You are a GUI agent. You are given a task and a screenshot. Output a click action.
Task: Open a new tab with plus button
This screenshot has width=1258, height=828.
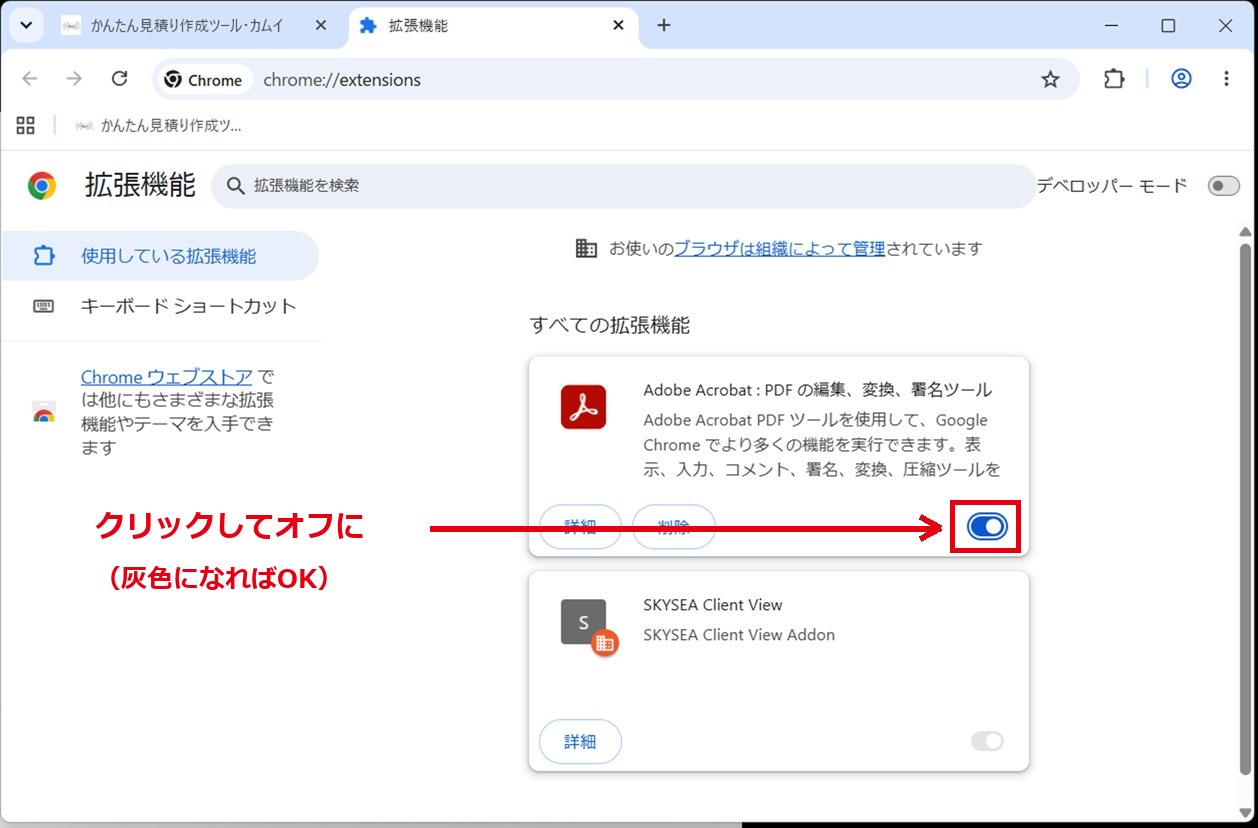point(664,25)
